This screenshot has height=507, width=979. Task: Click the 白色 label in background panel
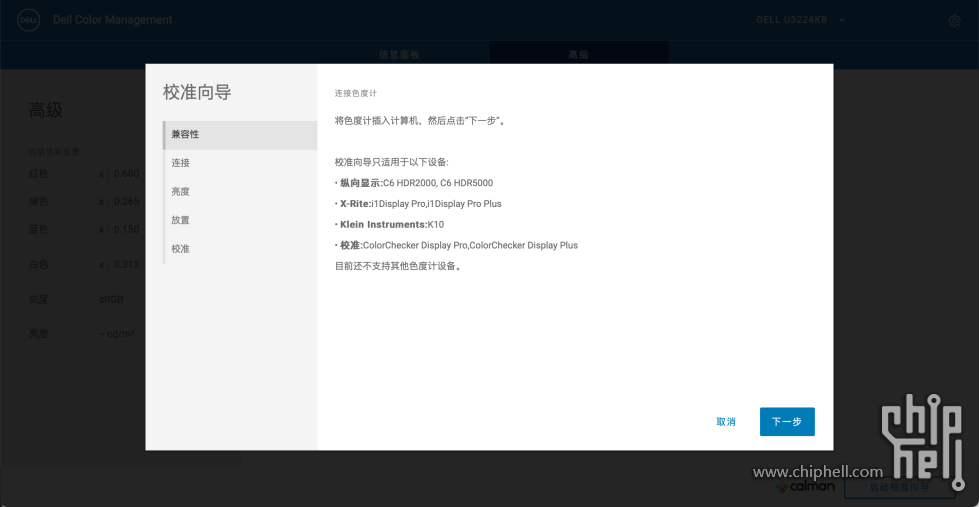39,265
